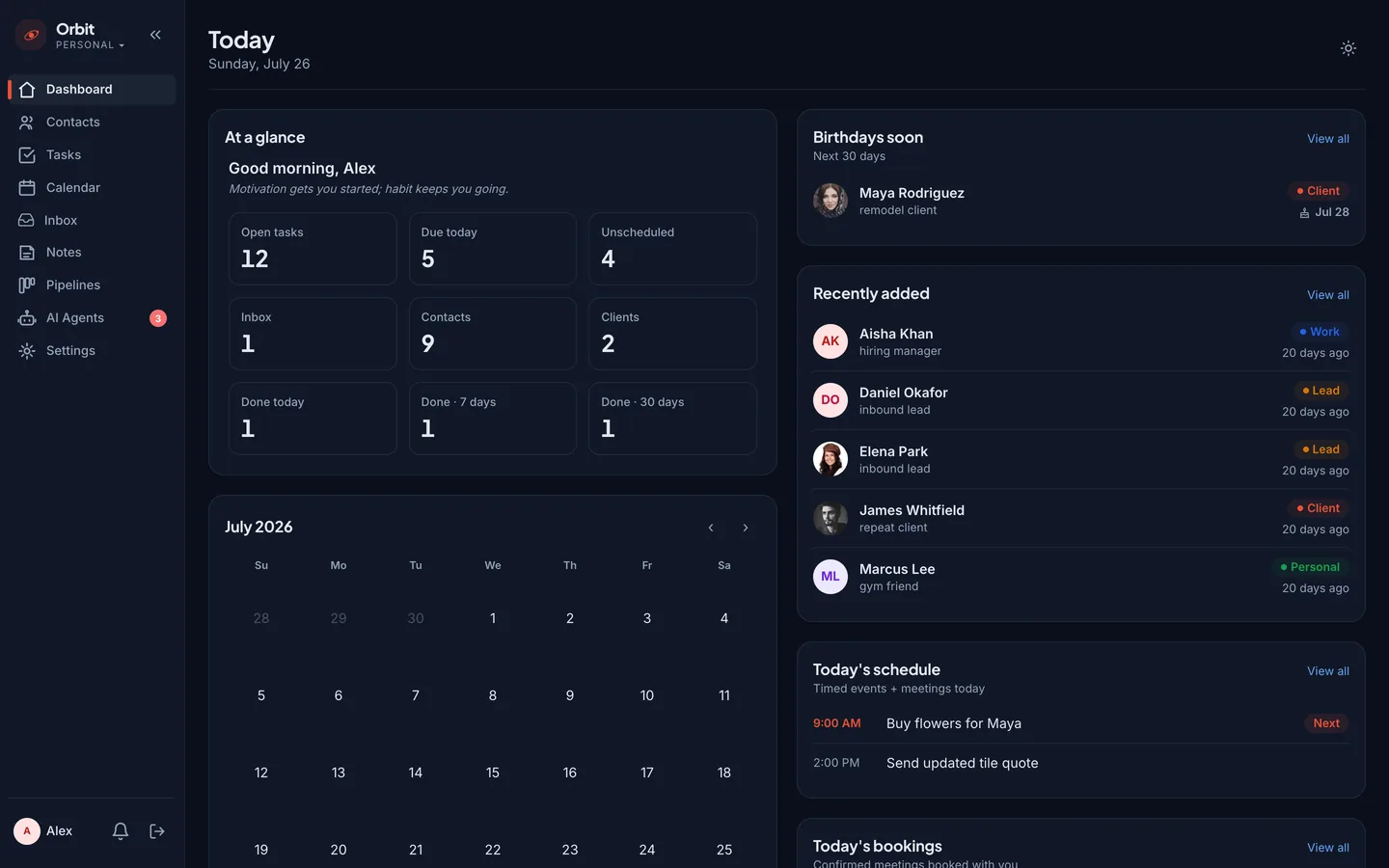This screenshot has width=1389, height=868.
Task: View all of today's schedule
Action: coord(1328,671)
